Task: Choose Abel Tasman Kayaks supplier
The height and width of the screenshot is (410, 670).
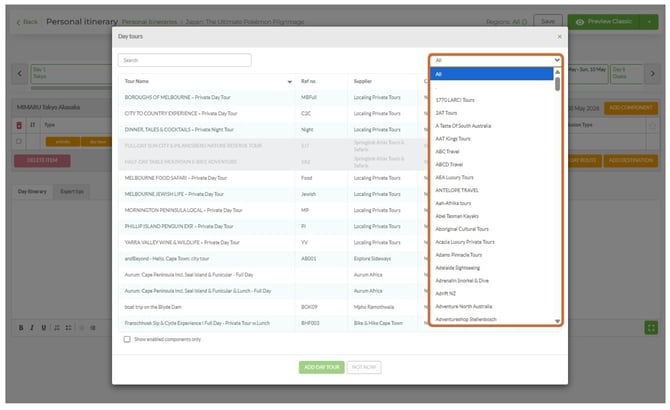Action: tap(457, 216)
